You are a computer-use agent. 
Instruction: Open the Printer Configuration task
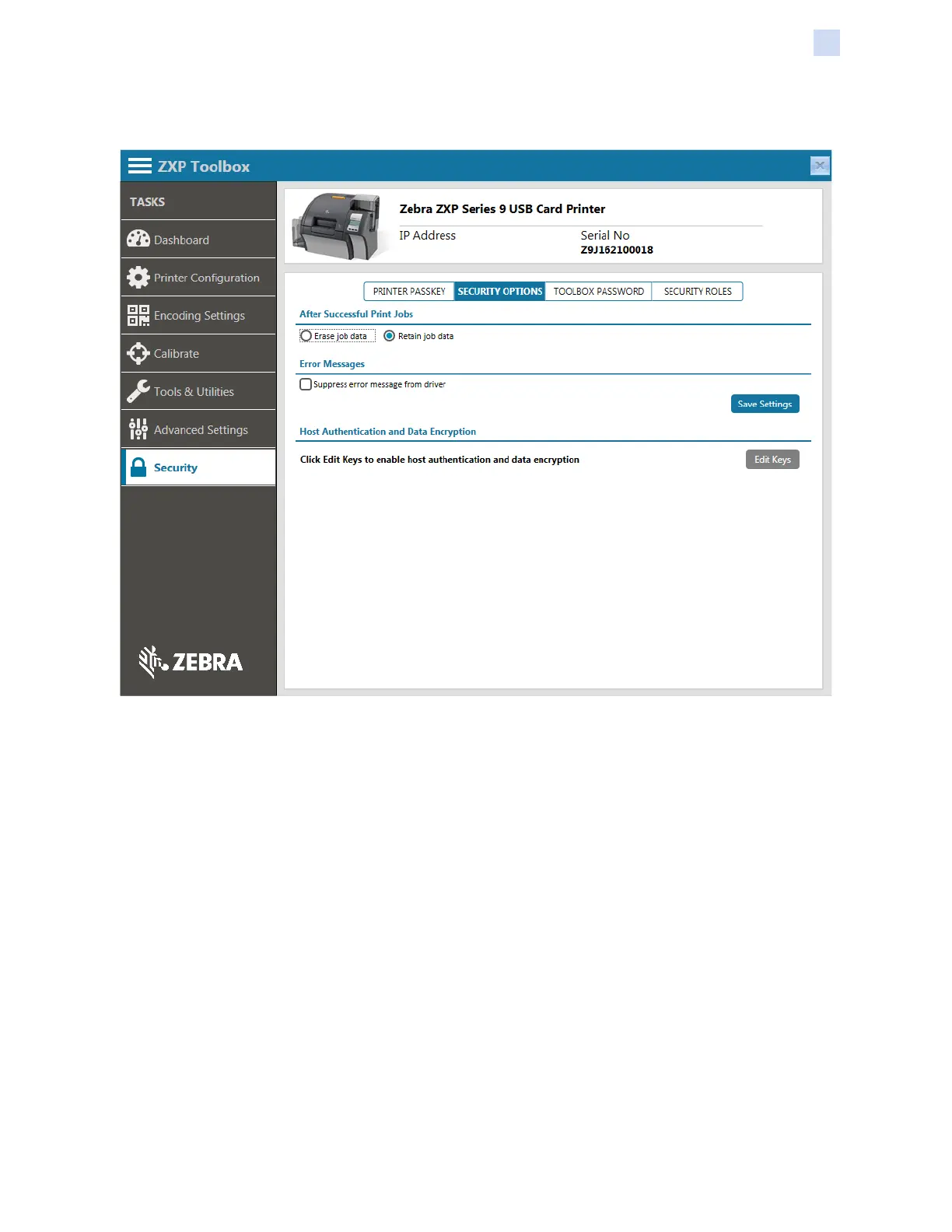coord(198,278)
